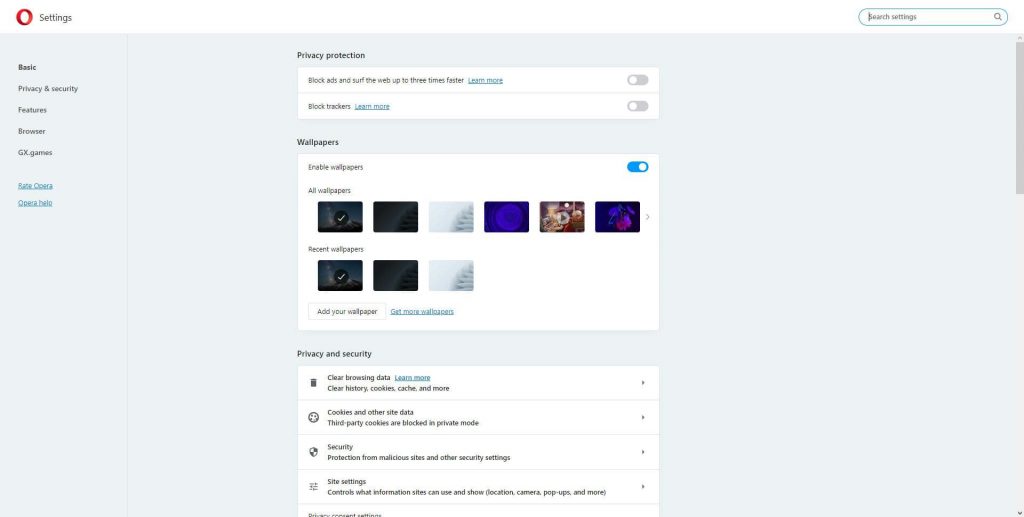Disable the Enable wallpapers toggle
This screenshot has width=1024, height=517.
coord(637,167)
